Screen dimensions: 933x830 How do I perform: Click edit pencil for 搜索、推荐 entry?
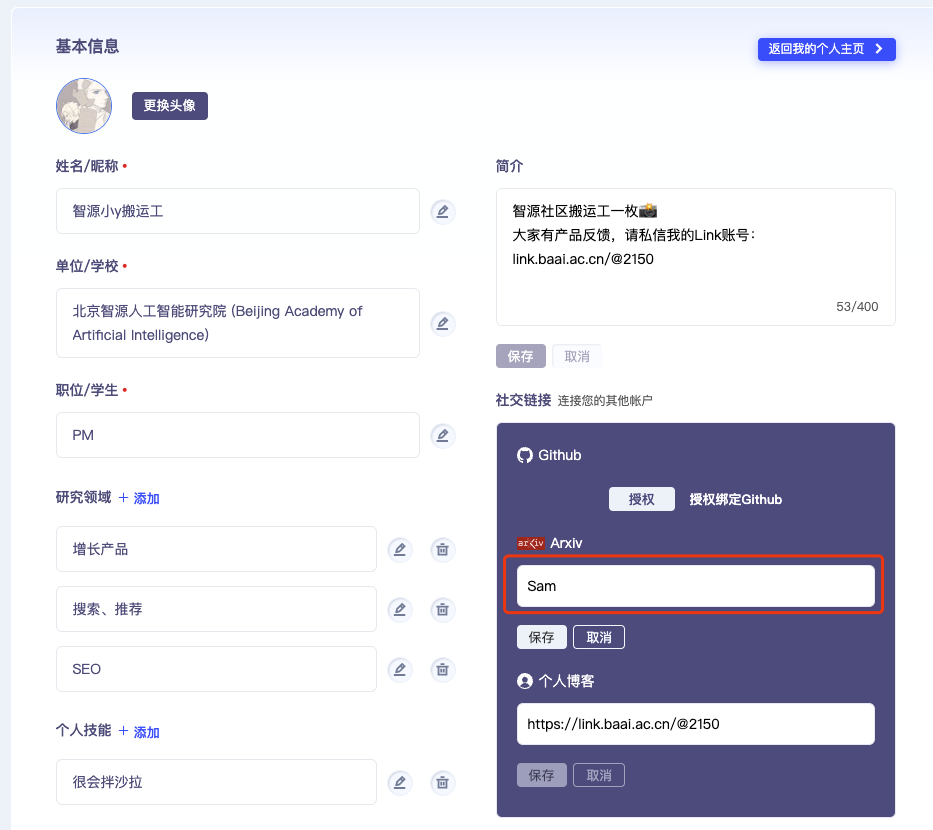click(400, 609)
